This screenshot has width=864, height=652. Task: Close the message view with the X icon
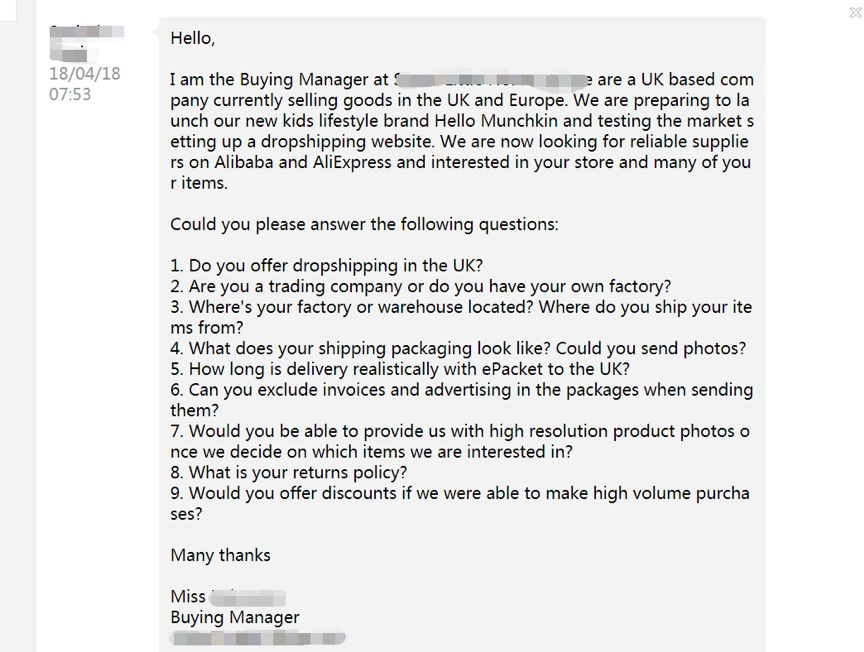855,12
